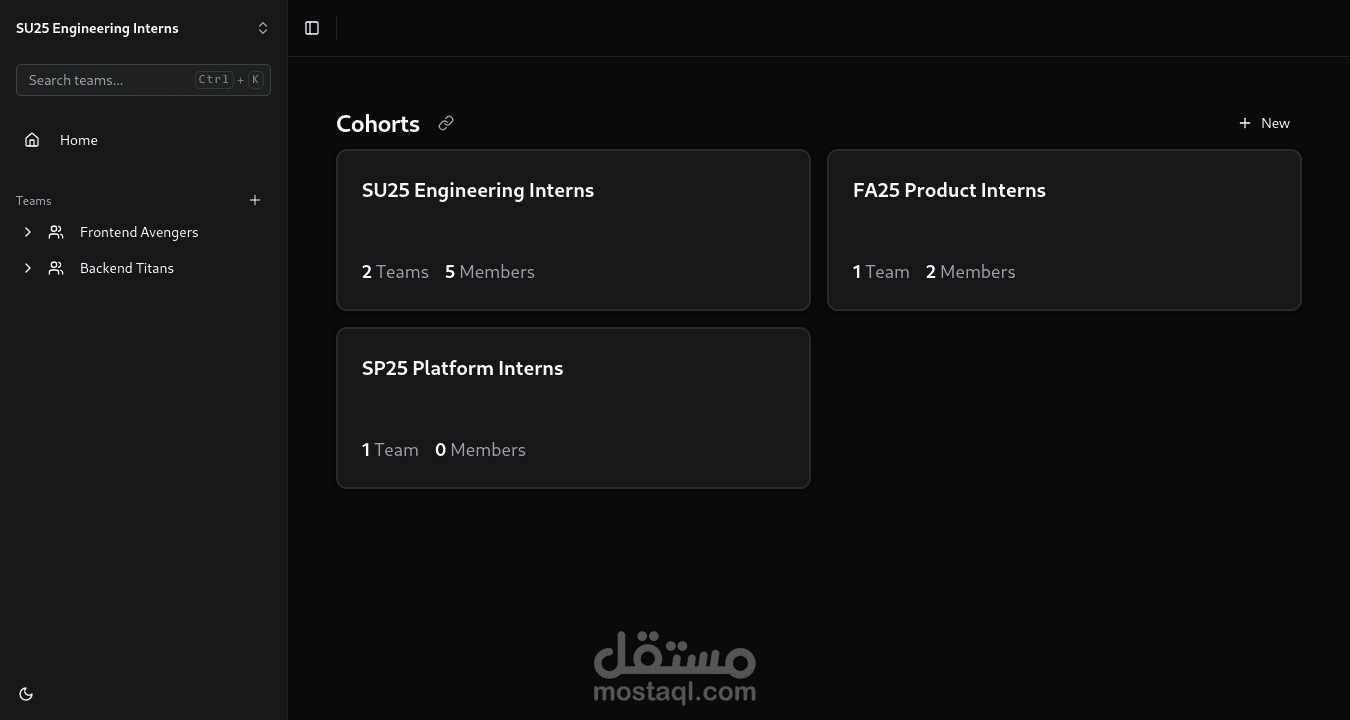Create a New cohort
Viewport: 1350px width, 720px height.
click(x=1264, y=123)
